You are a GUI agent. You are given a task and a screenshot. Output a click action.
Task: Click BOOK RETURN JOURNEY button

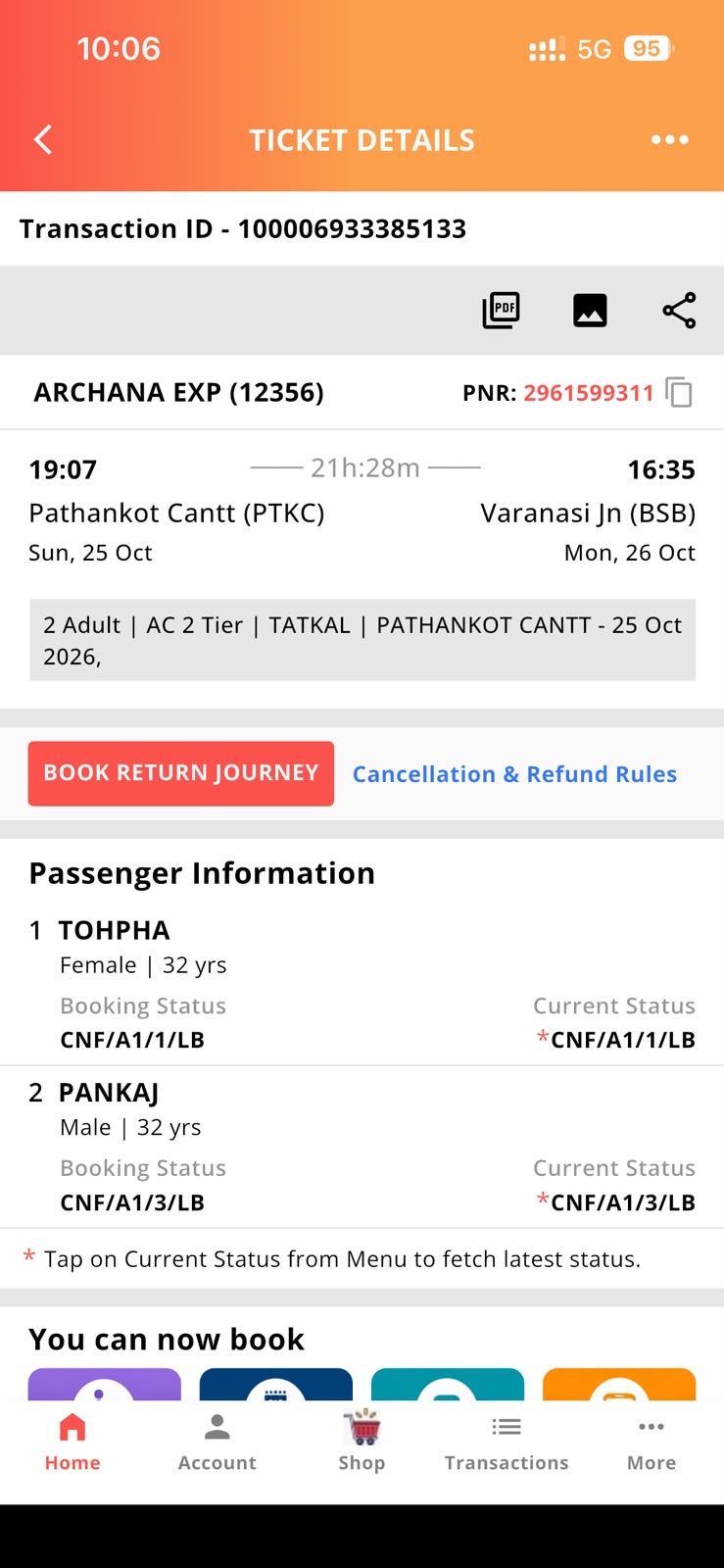(x=181, y=773)
